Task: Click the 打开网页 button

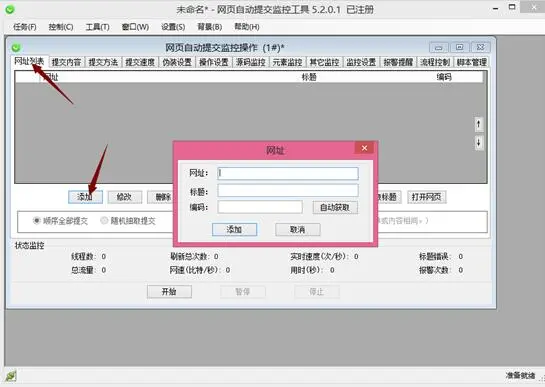Action: pyautogui.click(x=426, y=197)
